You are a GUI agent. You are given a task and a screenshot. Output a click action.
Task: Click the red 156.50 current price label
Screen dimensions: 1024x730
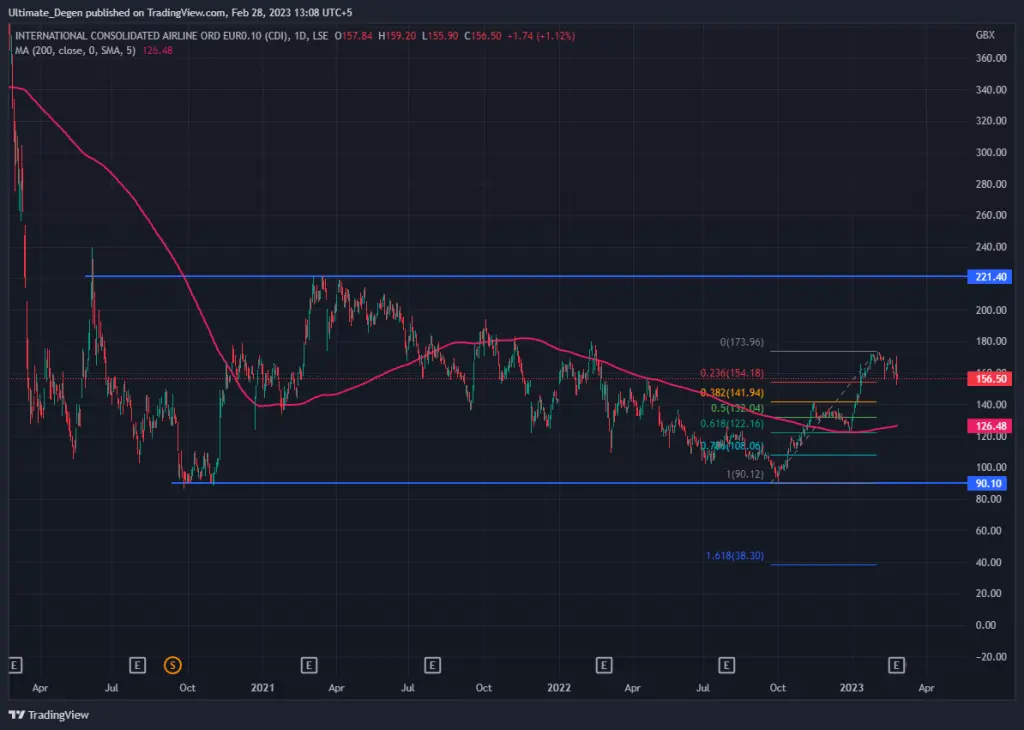pos(990,379)
